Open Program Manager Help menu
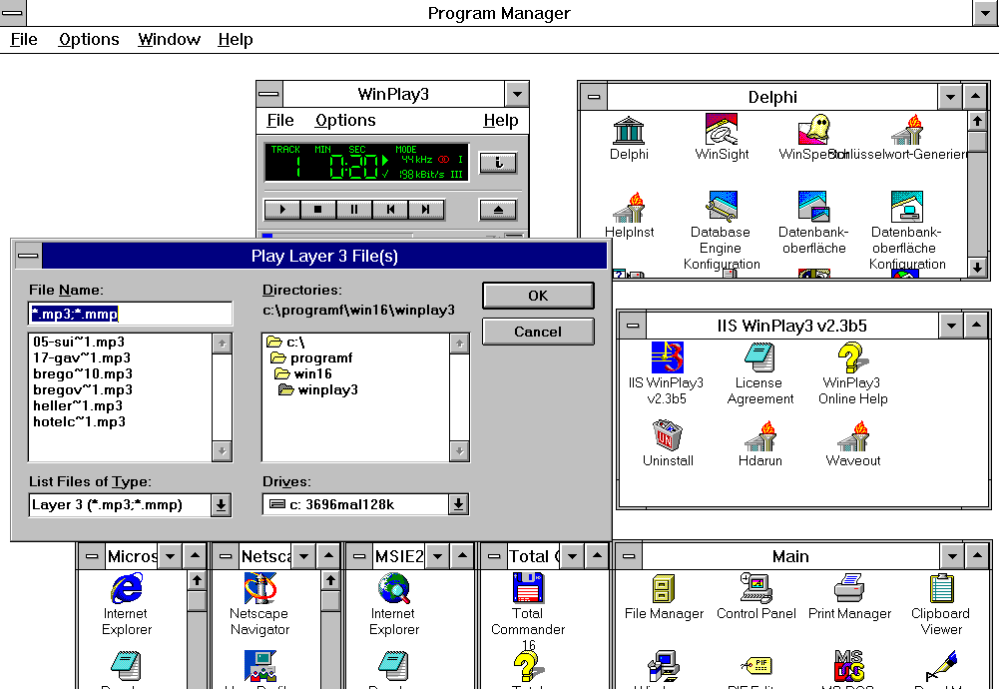The width and height of the screenshot is (1000, 691). (x=235, y=40)
